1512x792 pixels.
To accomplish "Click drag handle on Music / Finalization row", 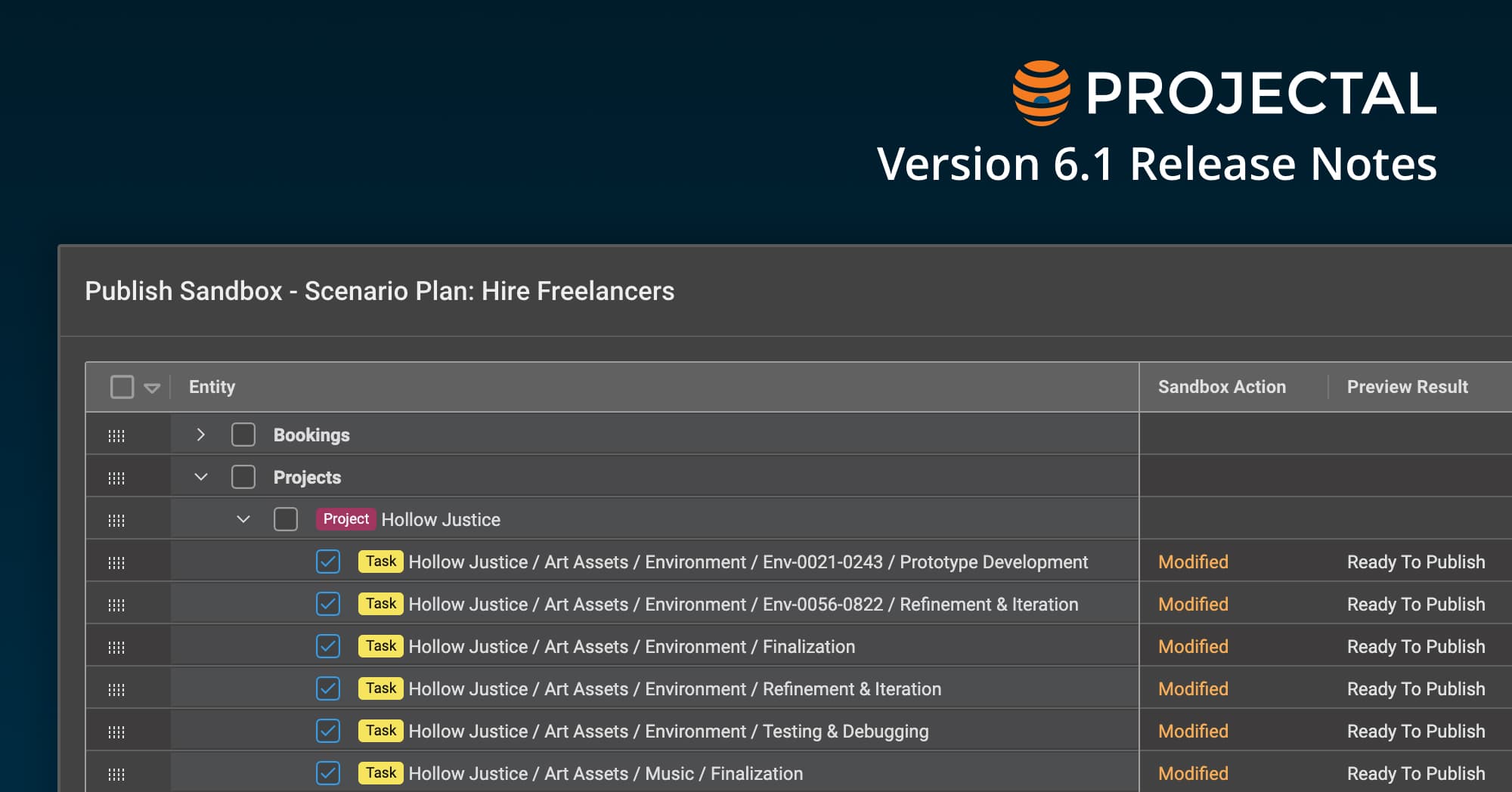I will (x=116, y=775).
